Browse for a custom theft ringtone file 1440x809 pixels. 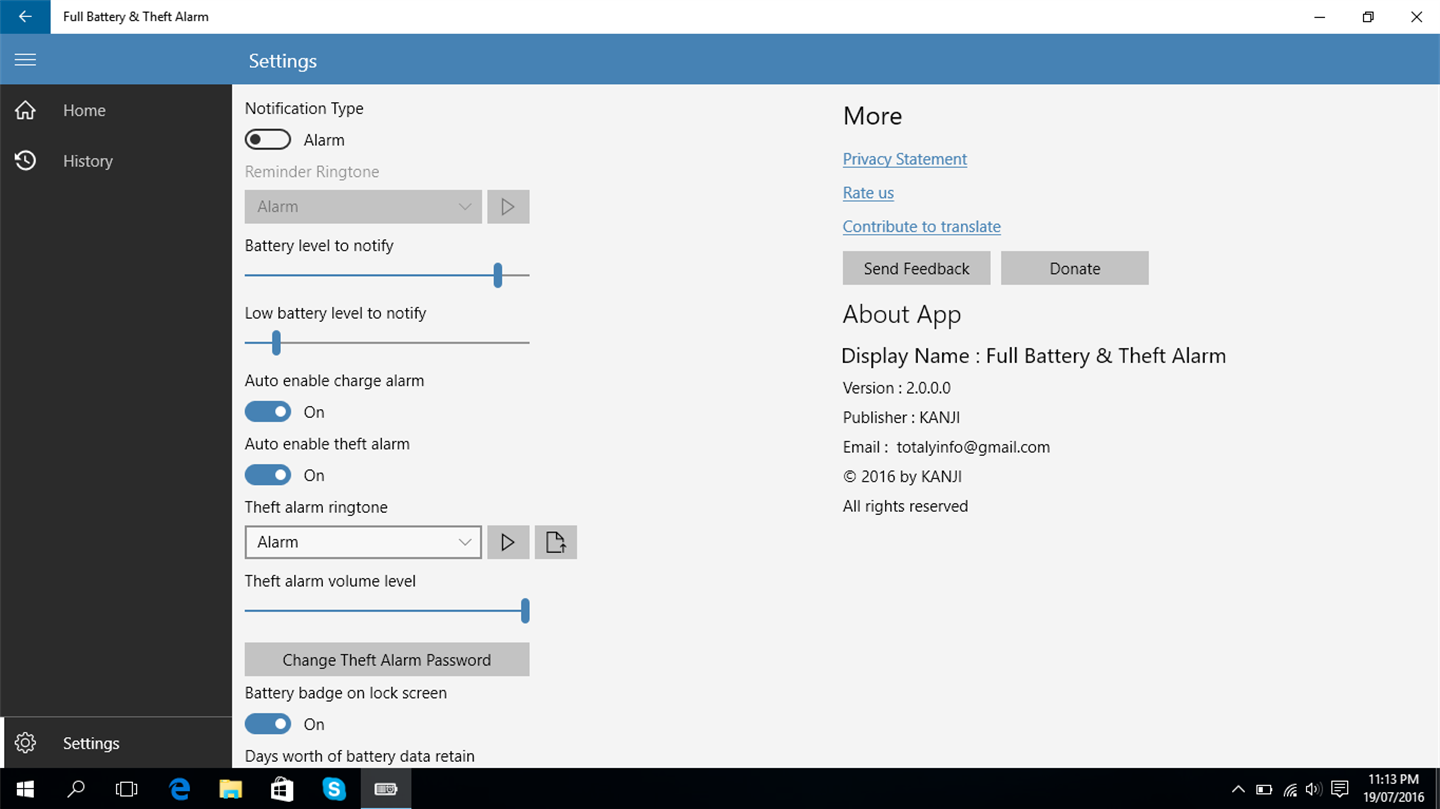click(556, 542)
